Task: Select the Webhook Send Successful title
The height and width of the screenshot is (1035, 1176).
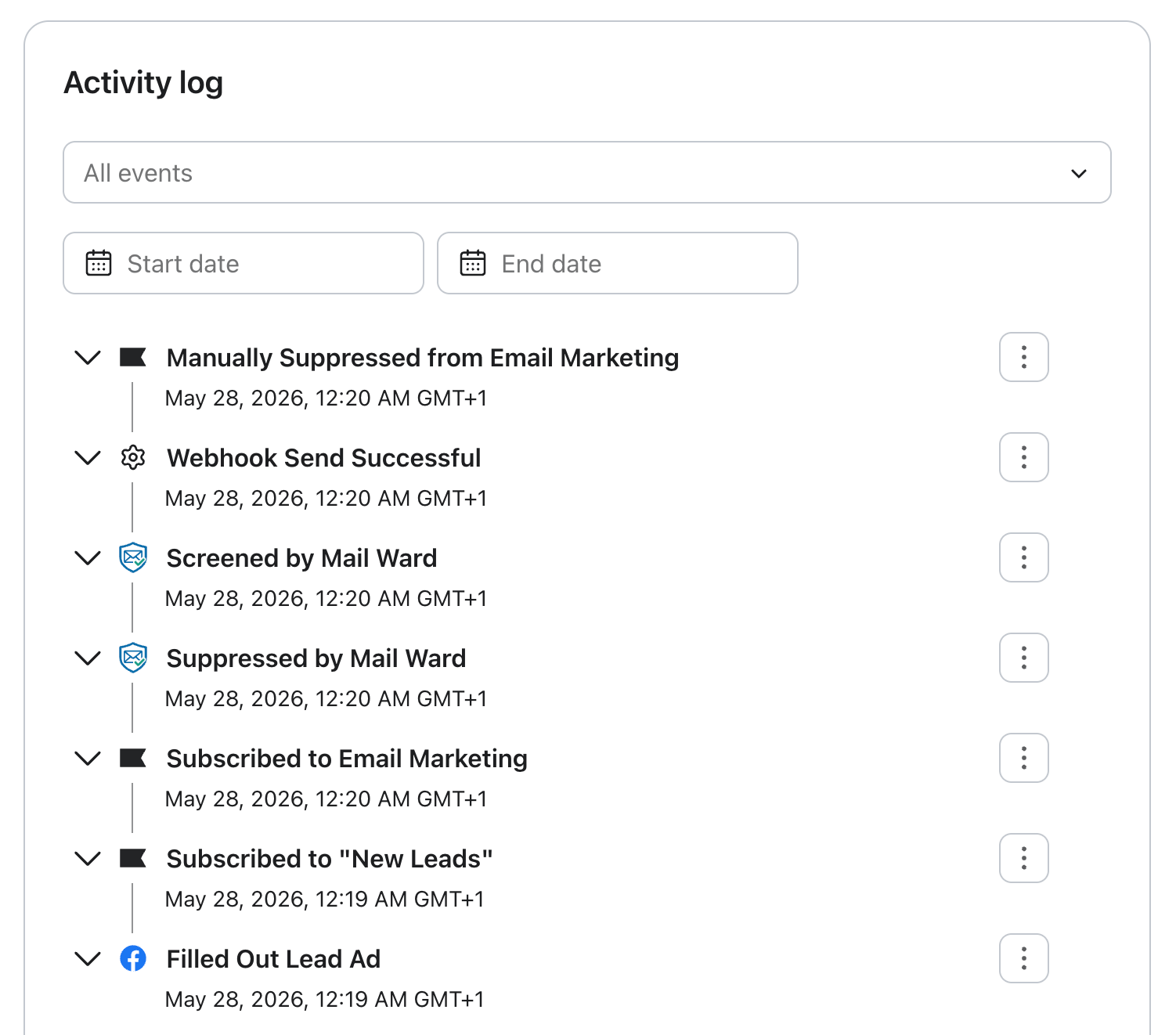Action: (324, 458)
